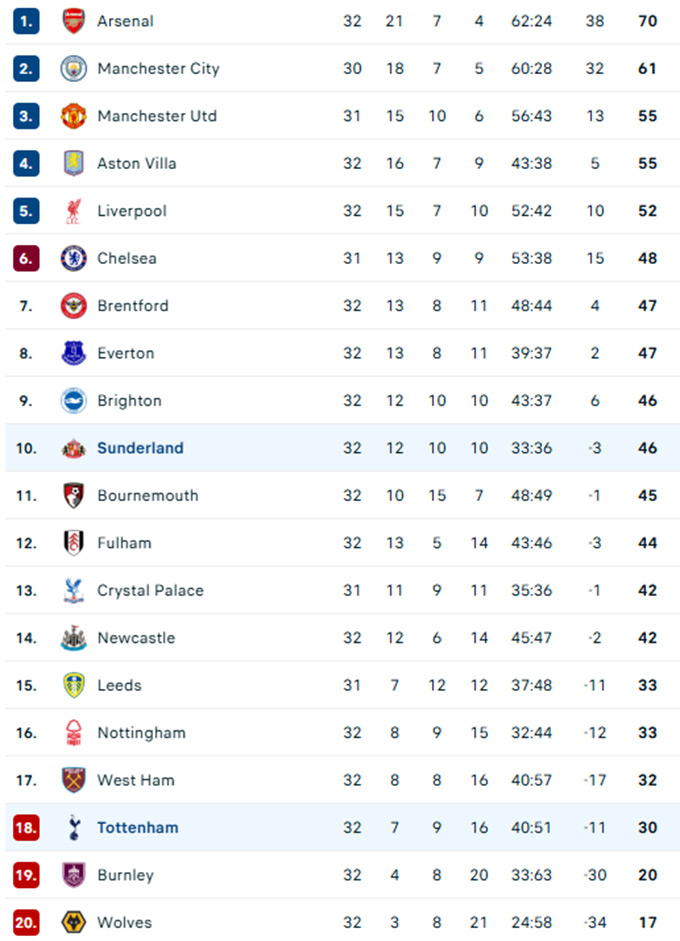Click the Aston Villa crest icon

click(74, 163)
